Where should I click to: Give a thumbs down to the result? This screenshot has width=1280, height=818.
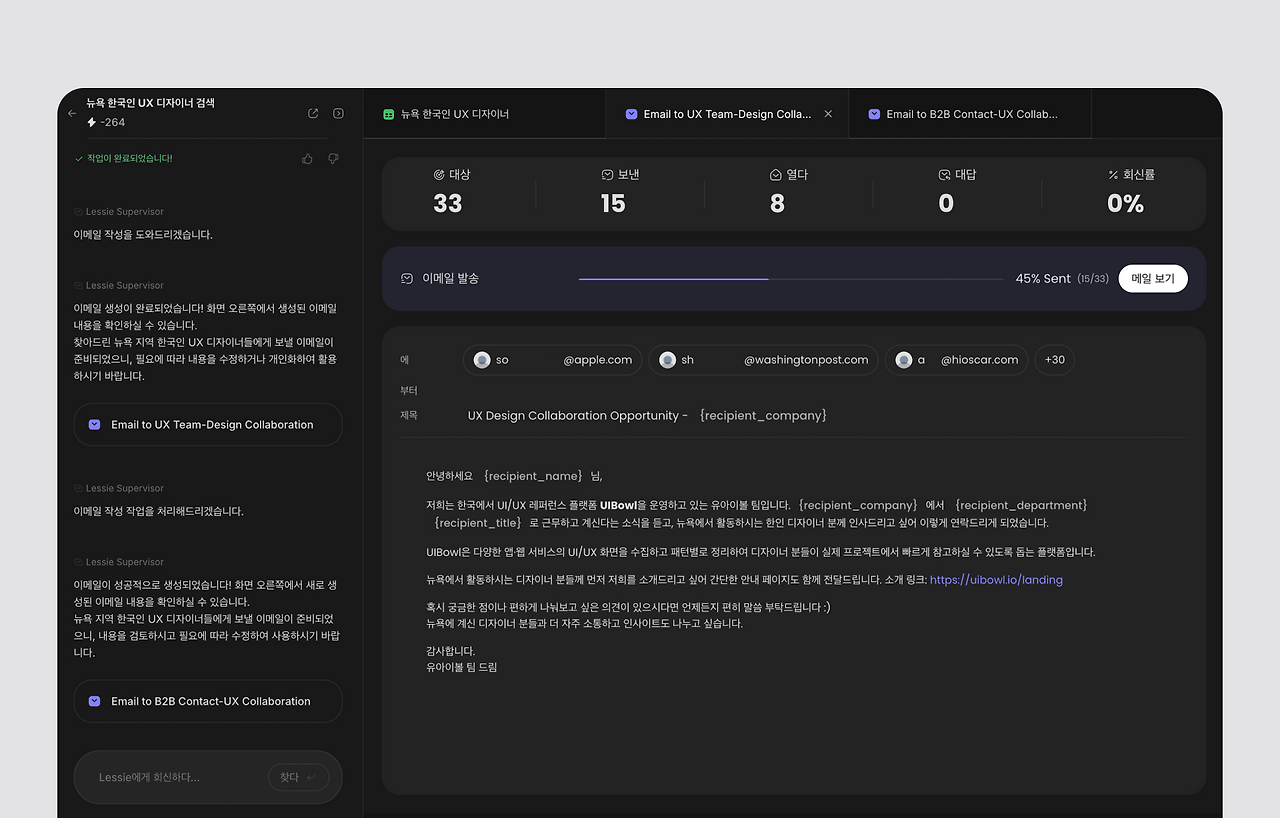coord(333,158)
